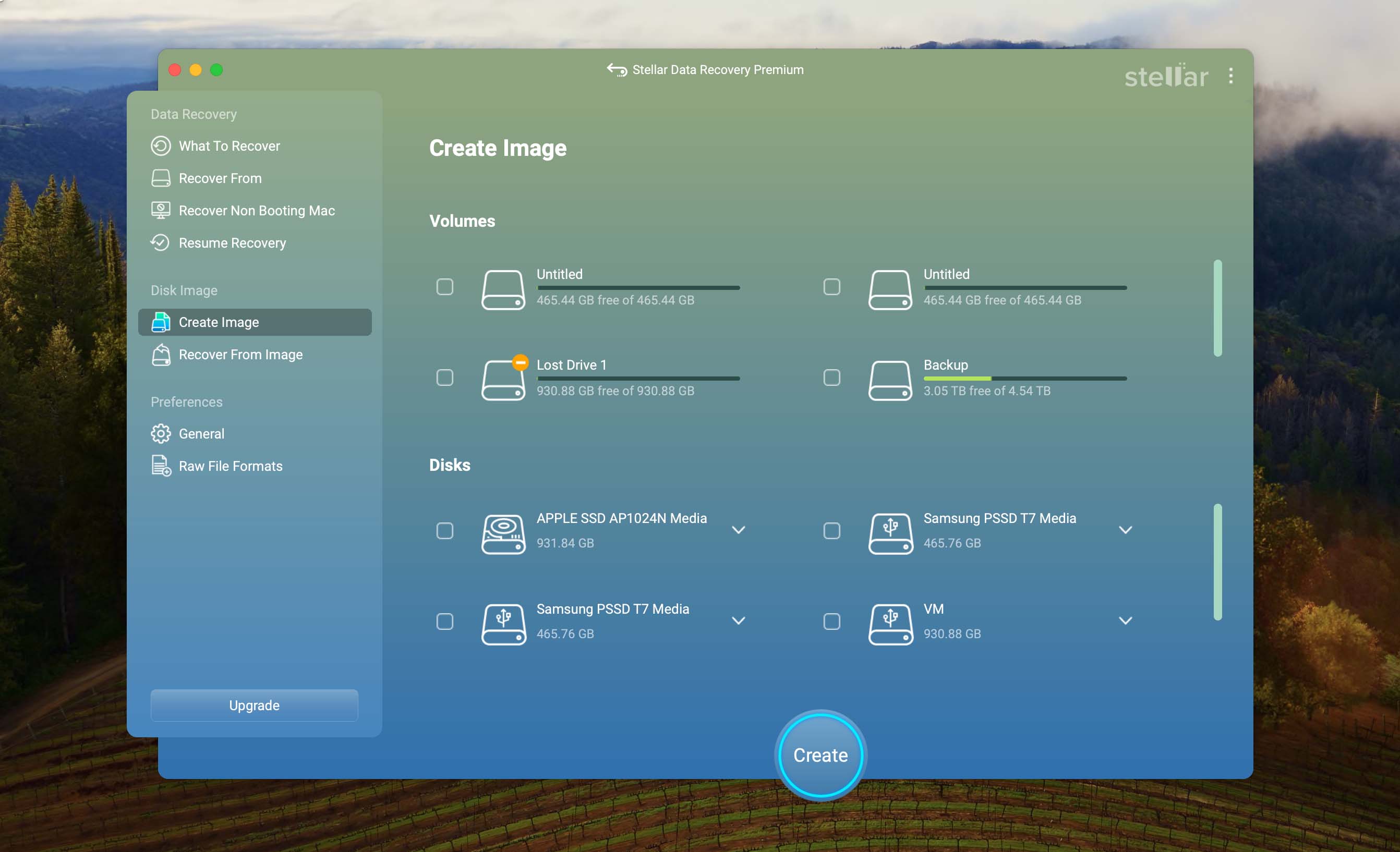This screenshot has height=852, width=1400.
Task: Click the Volumes list scrollbar
Action: [x=1217, y=308]
